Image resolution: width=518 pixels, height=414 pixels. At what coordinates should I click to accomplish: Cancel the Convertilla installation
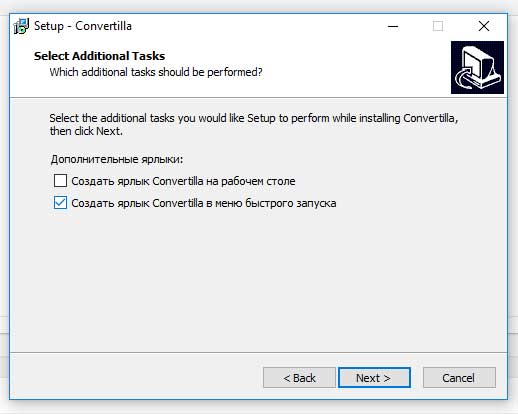tap(459, 378)
